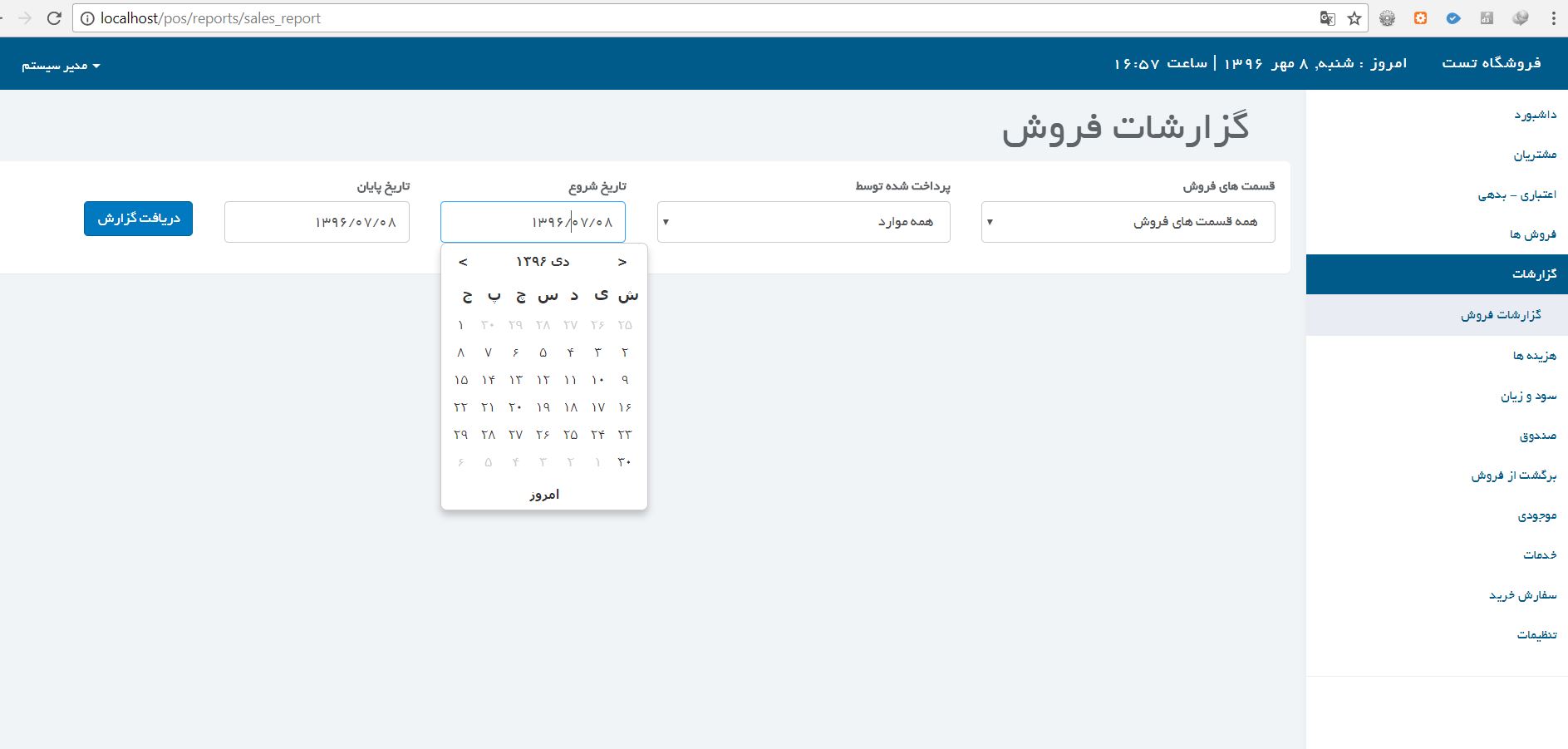Go to 'سود و زیان' sidebar item
1568x749 pixels.
pyautogui.click(x=1528, y=397)
